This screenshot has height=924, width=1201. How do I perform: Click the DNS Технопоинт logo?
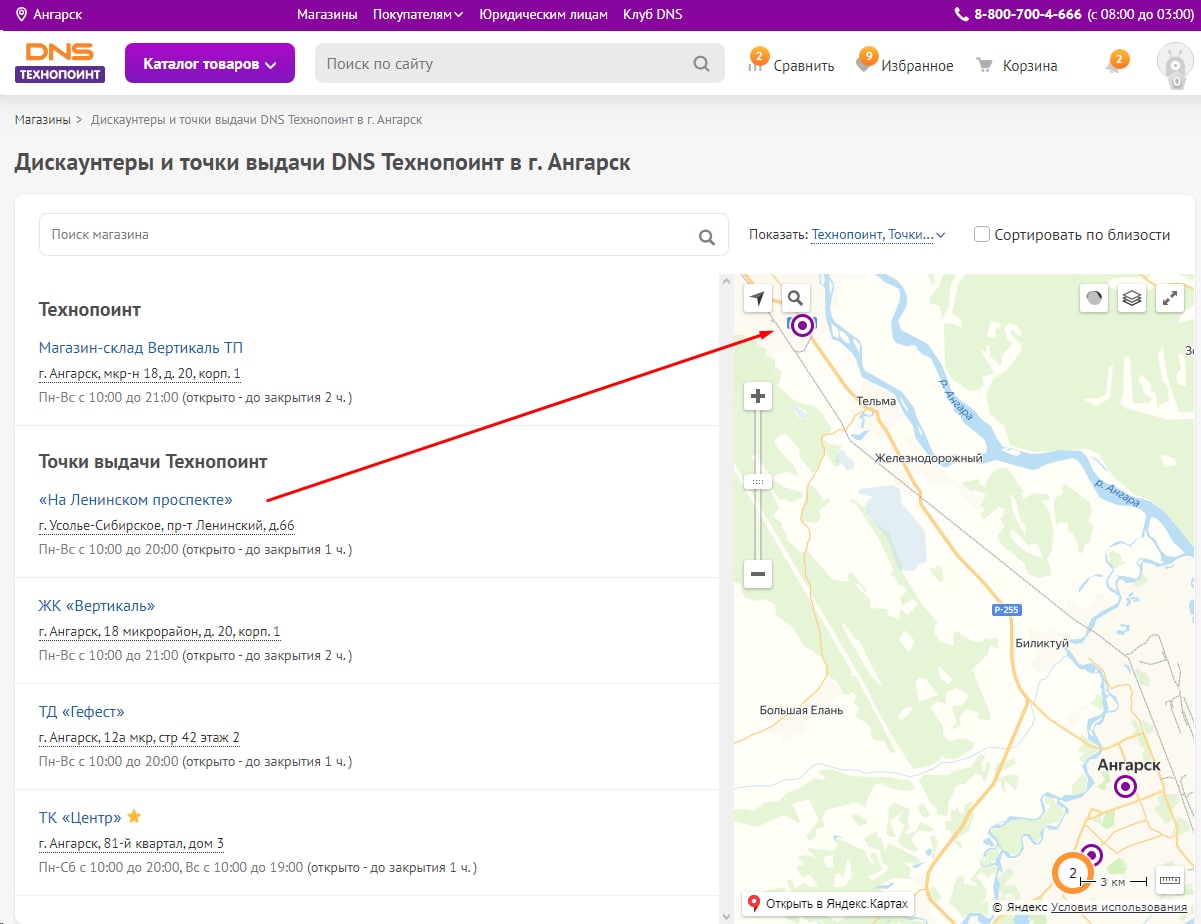(x=60, y=63)
